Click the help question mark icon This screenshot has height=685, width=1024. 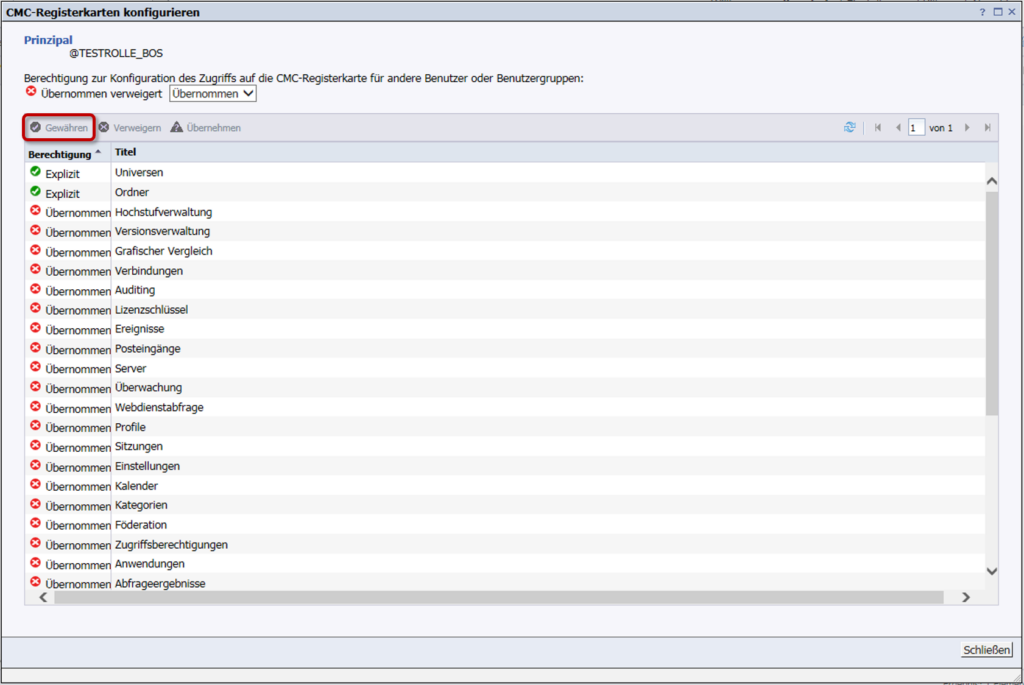[982, 12]
